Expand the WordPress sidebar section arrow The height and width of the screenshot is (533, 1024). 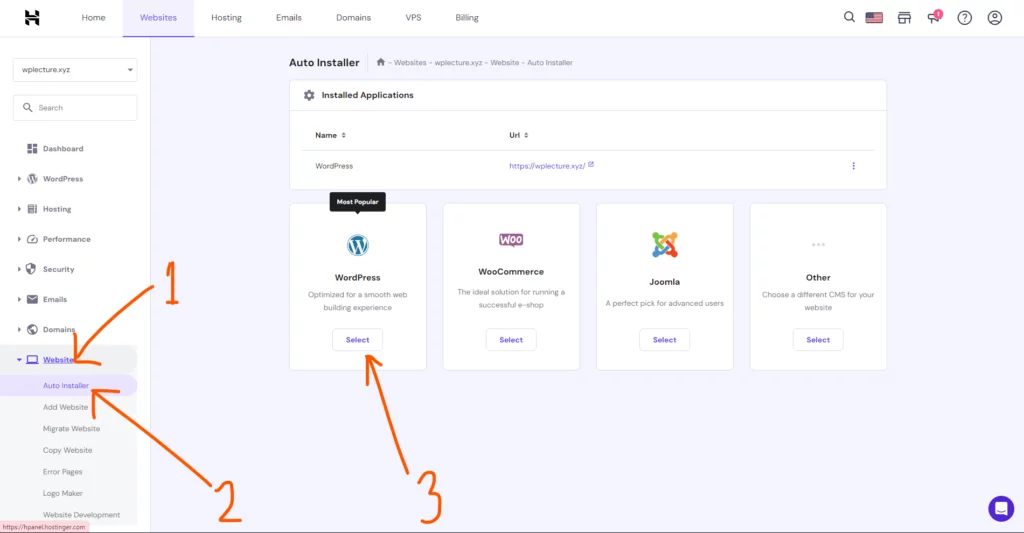(19, 179)
